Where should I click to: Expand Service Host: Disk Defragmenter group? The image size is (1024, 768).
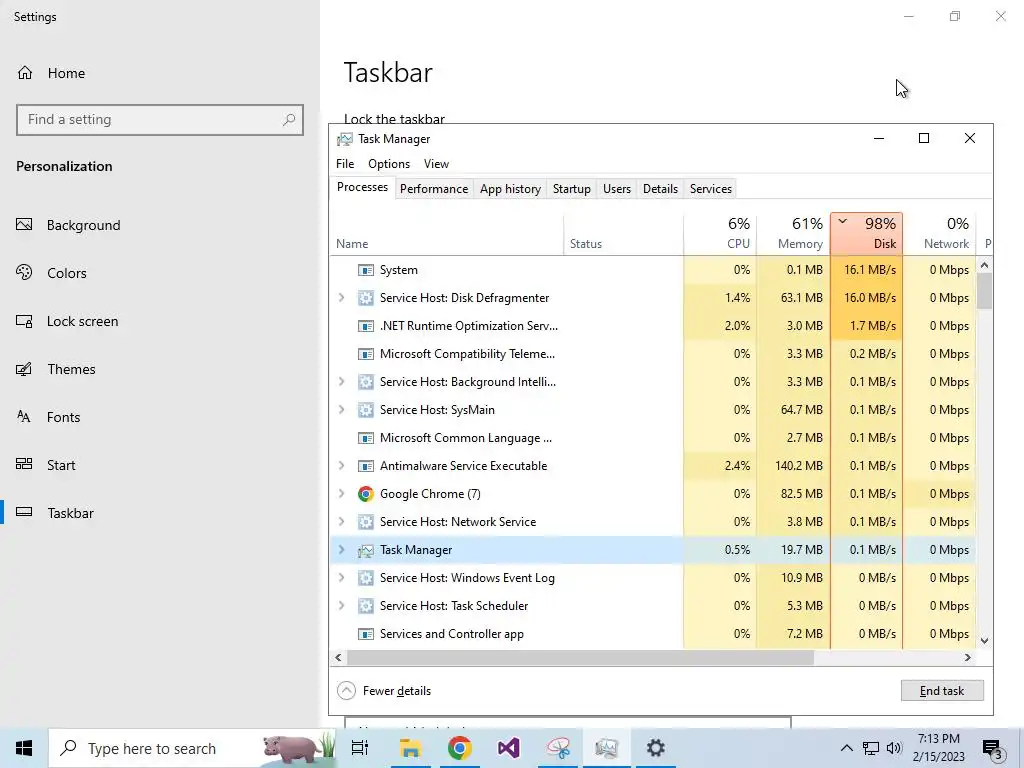342,298
